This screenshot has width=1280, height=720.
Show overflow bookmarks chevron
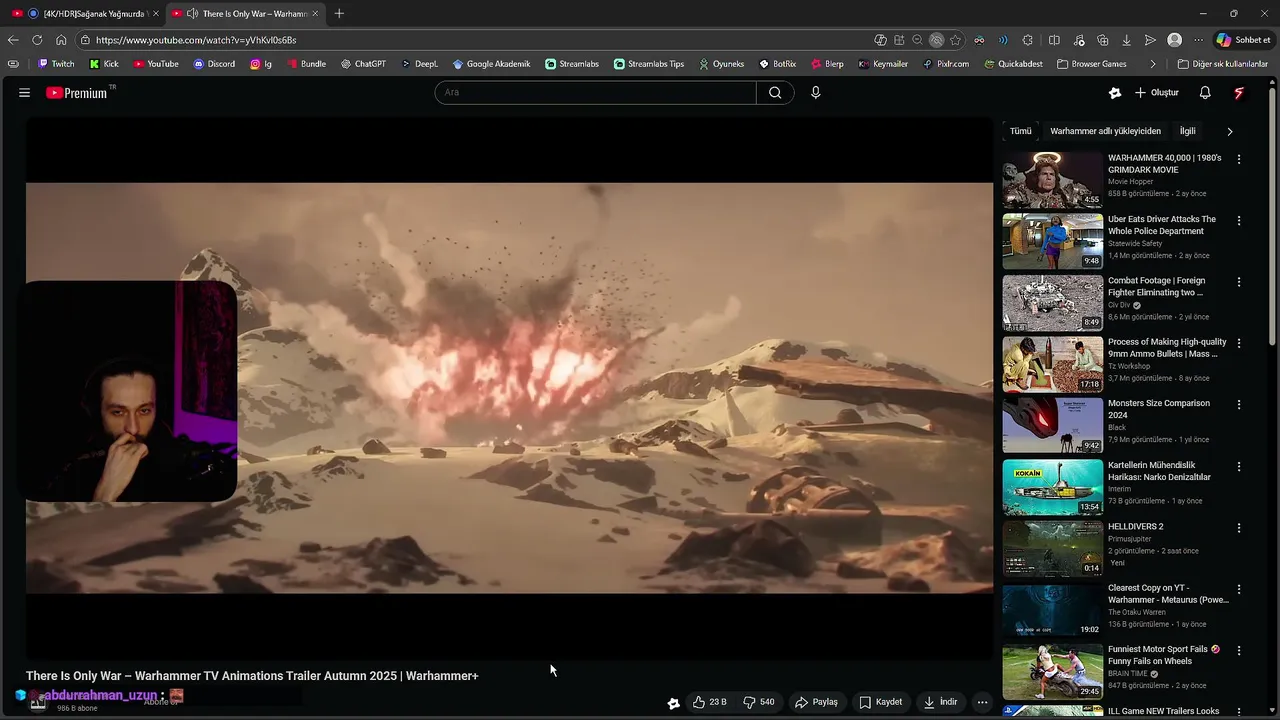point(1153,64)
